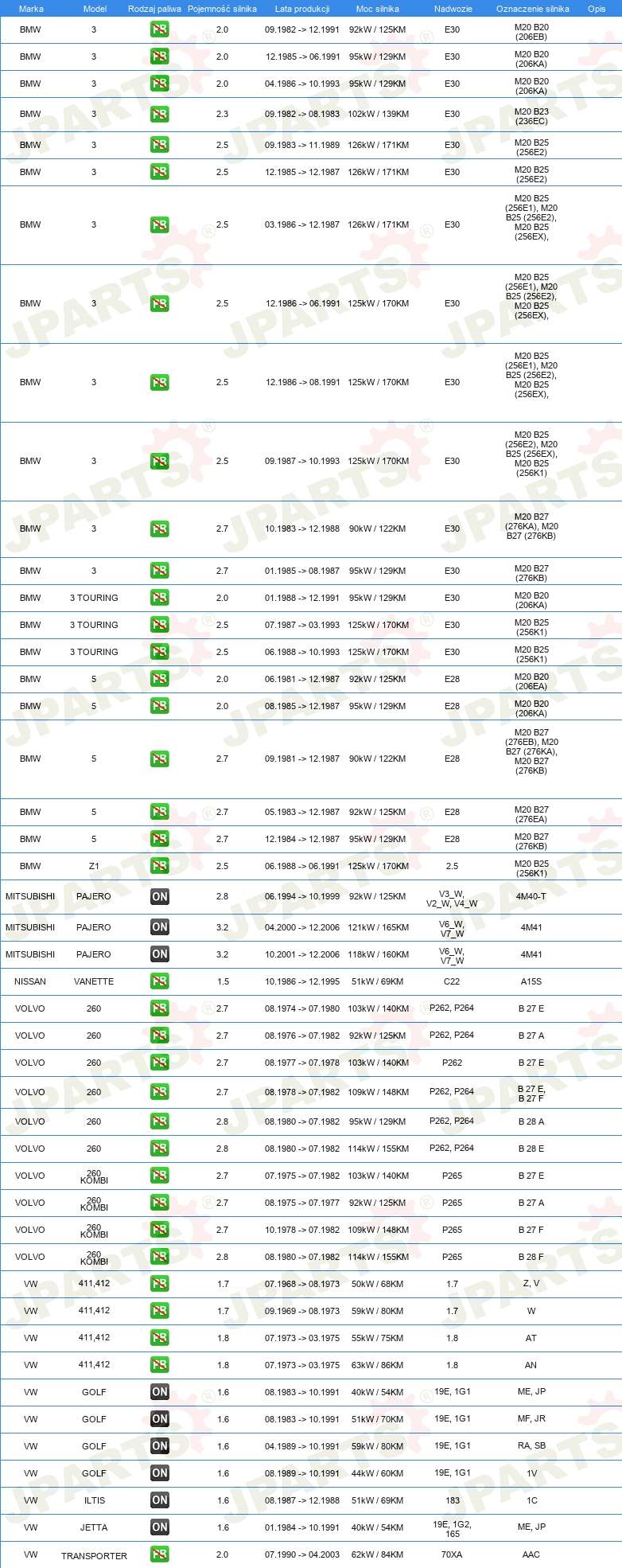Viewport: 622px width, 1568px height.
Task: Click the Pojemność silnika column header
Action: (x=222, y=9)
